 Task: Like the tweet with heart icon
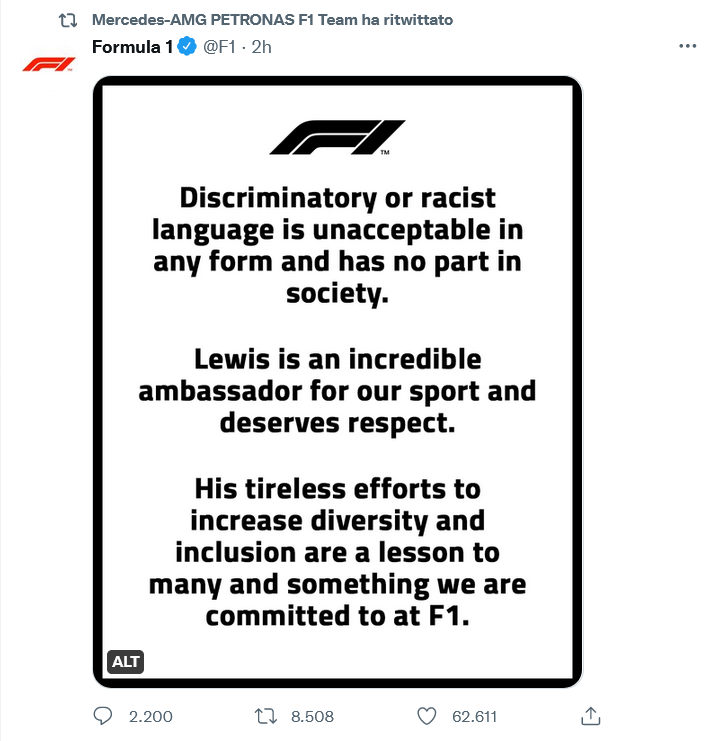427,716
